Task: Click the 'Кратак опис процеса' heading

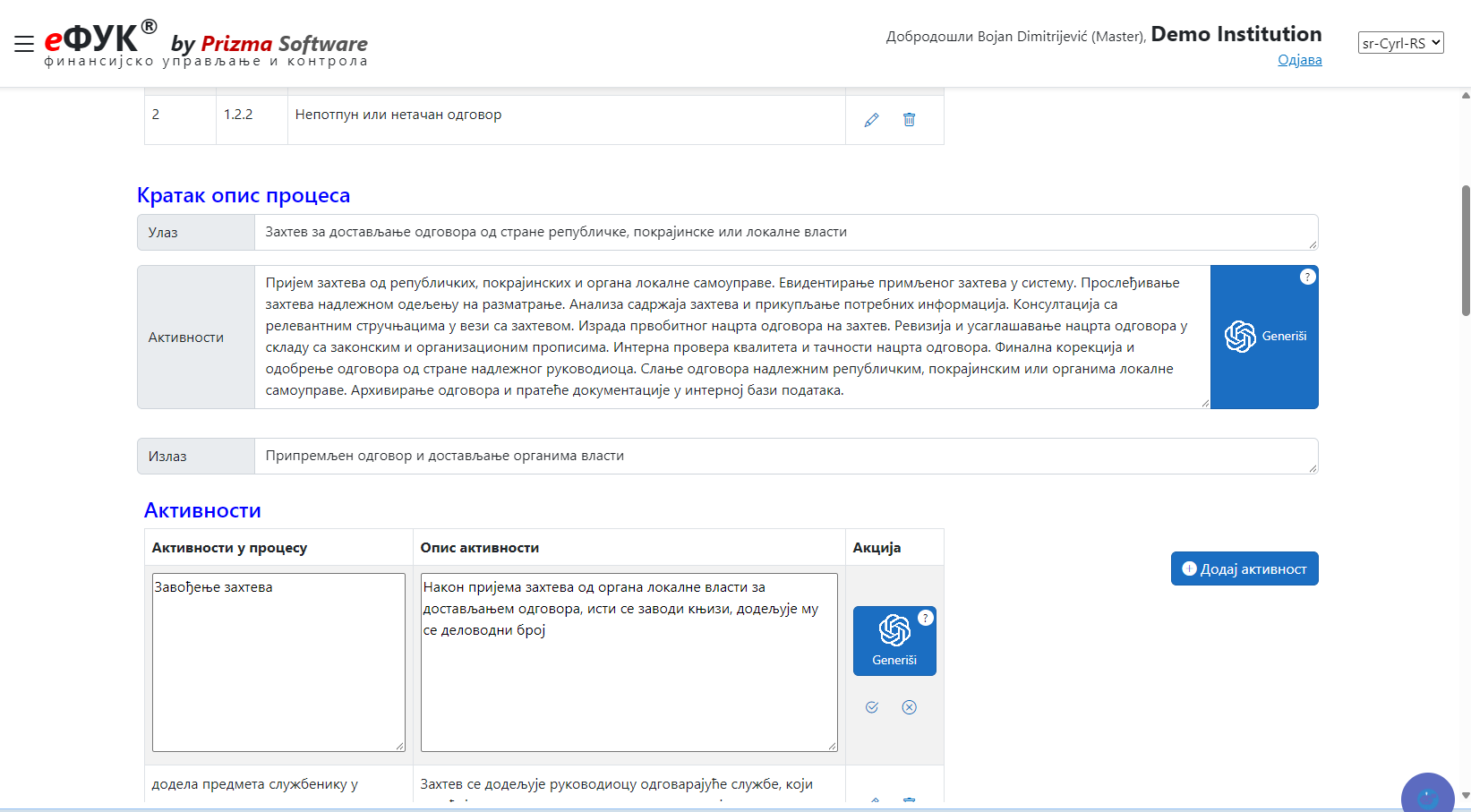Action: click(244, 195)
